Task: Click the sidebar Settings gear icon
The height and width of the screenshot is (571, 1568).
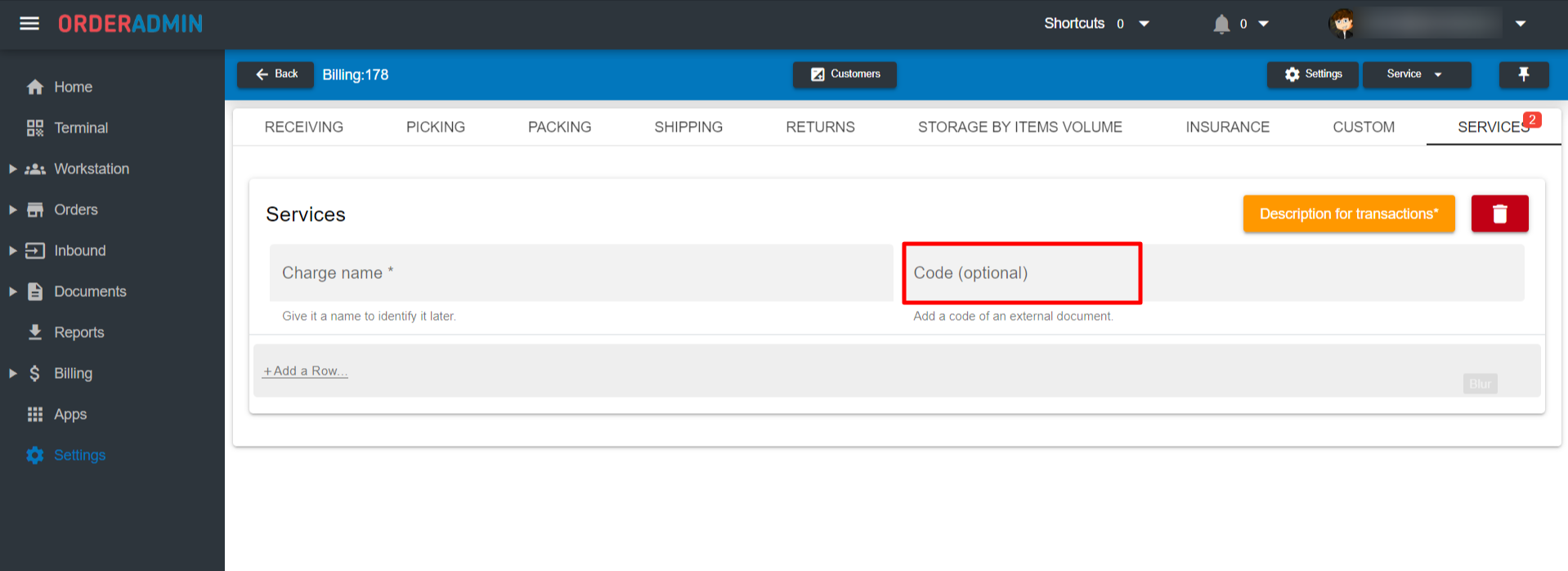Action: [35, 455]
